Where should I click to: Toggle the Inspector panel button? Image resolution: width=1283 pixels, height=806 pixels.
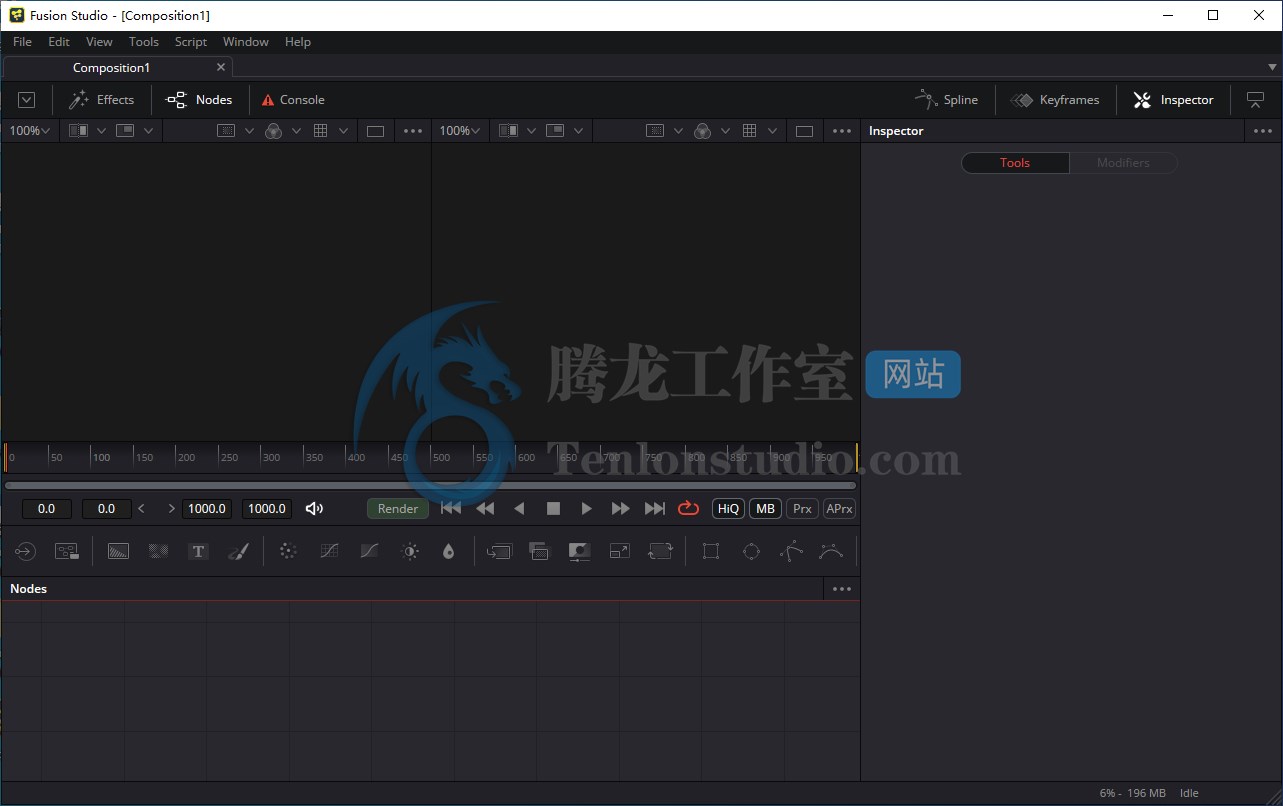pos(1173,100)
